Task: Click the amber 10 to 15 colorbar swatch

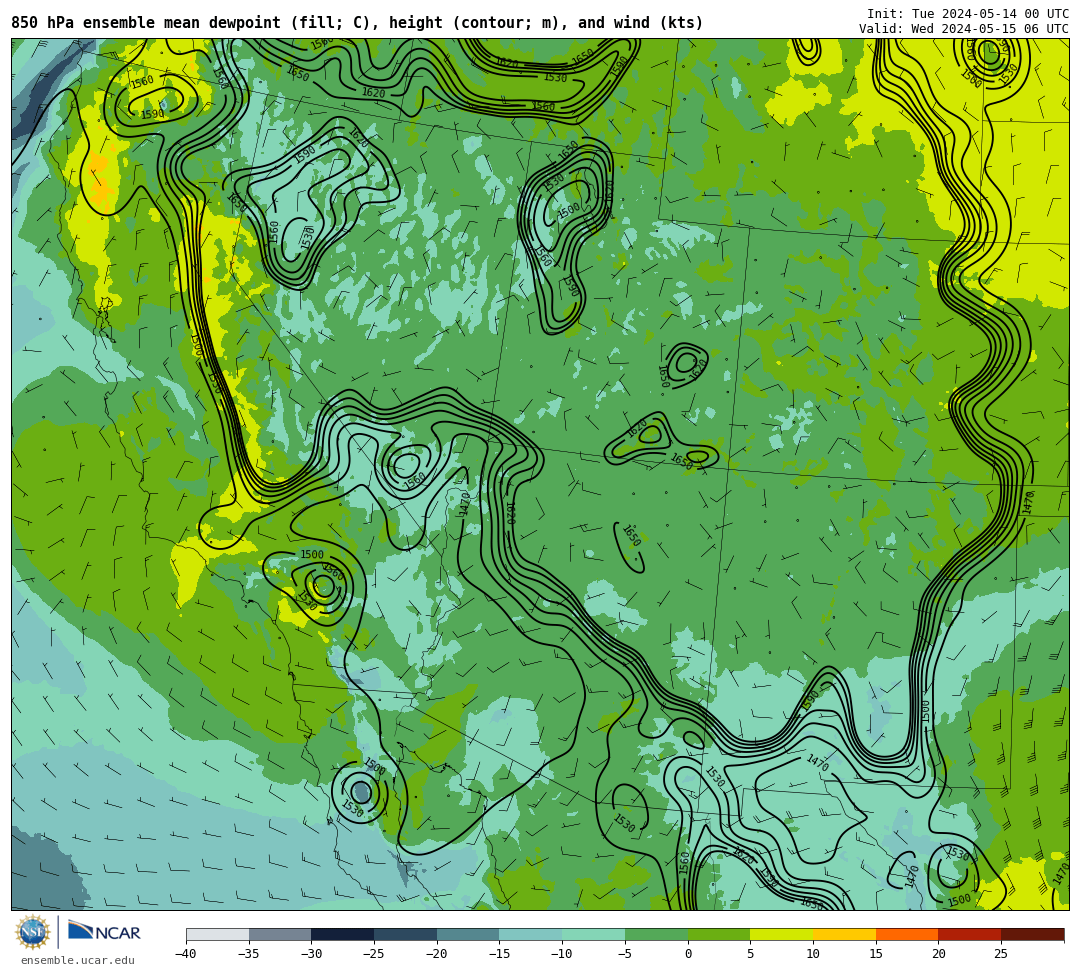Action: pyautogui.click(x=844, y=934)
